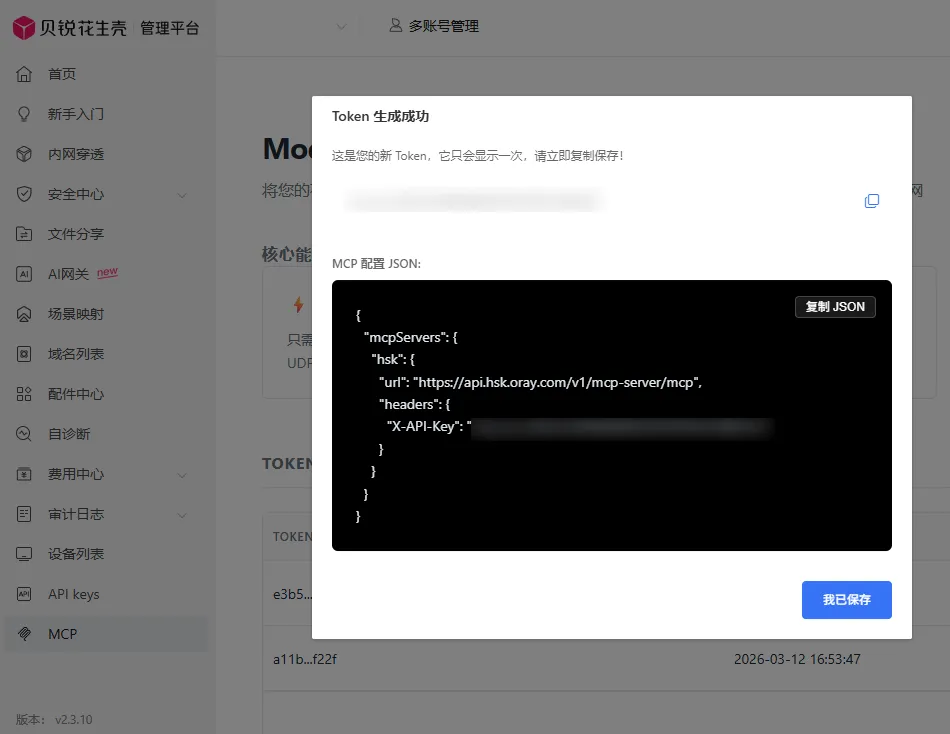950x734 pixels.
Task: Click the 我已保存 button
Action: [x=846, y=600]
